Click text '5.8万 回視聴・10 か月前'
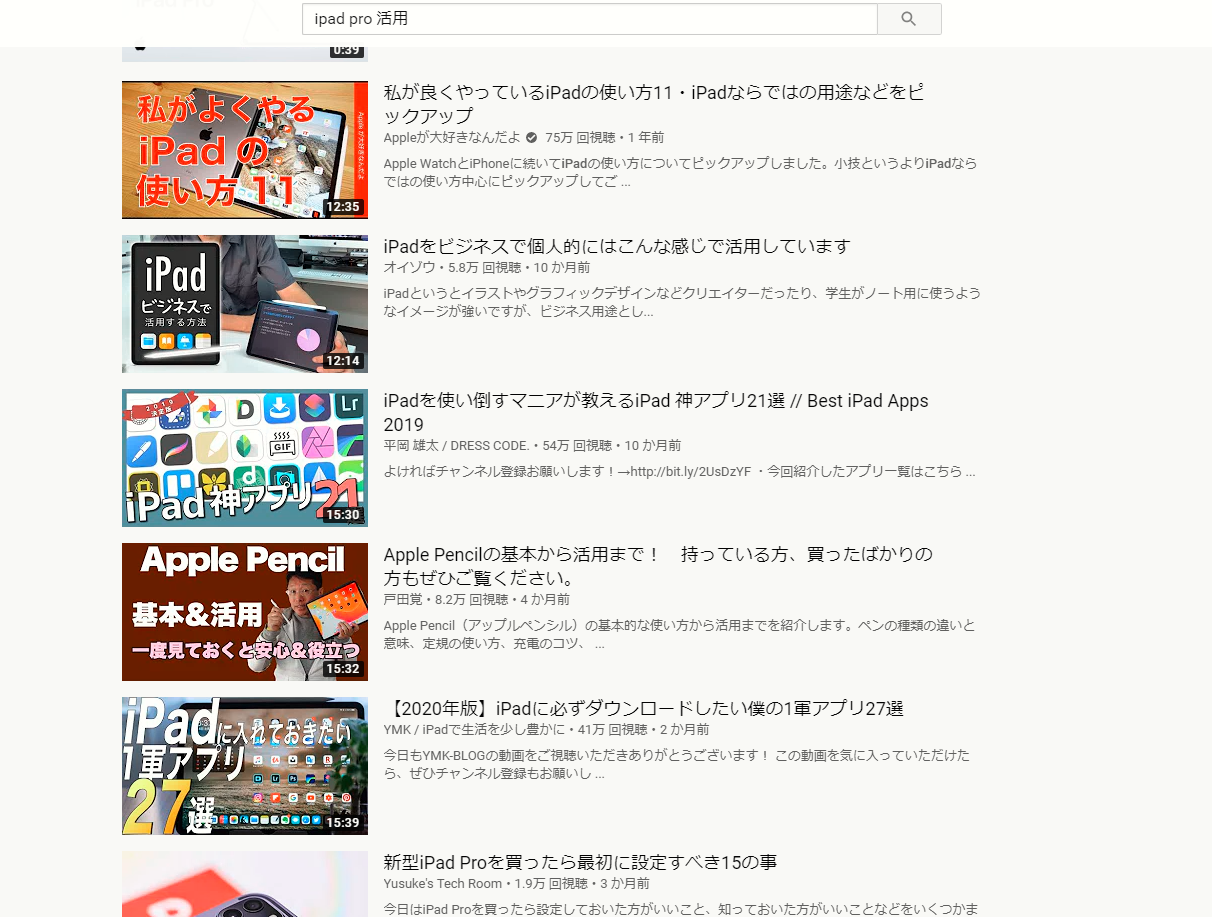The height and width of the screenshot is (917, 1212). point(519,268)
